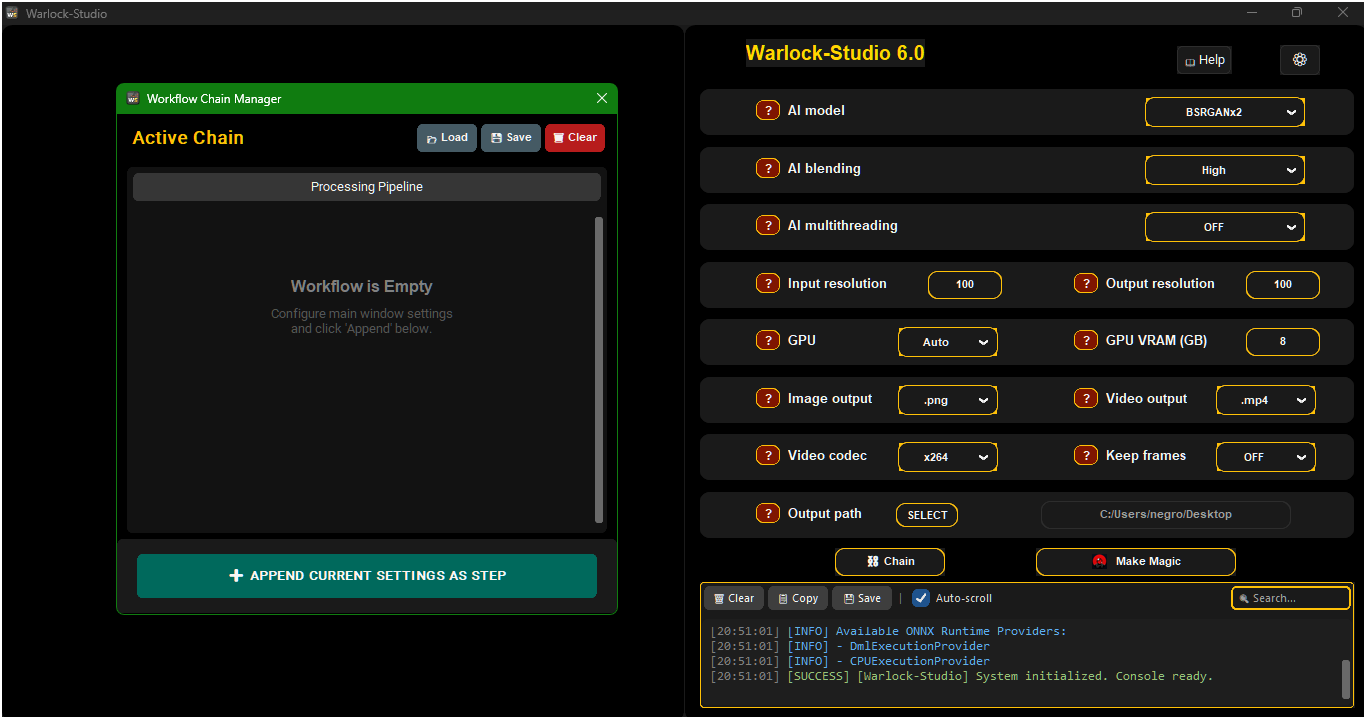Open the GPU Auto dropdown
Screen dimensions: 1366x719
(948, 342)
